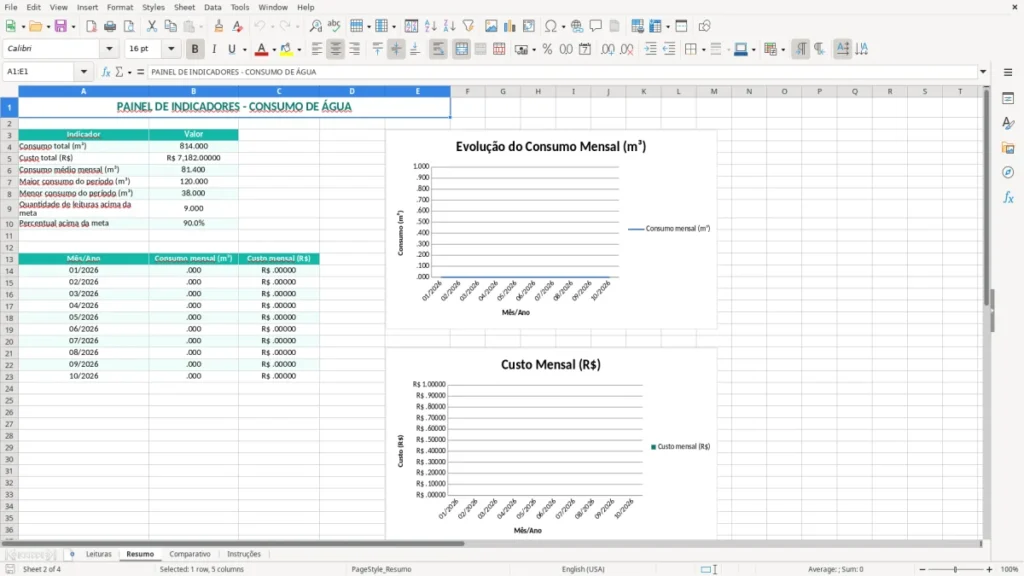Screen dimensions: 1024x576
Task: Sort ascending A to Z
Action: pos(430,26)
